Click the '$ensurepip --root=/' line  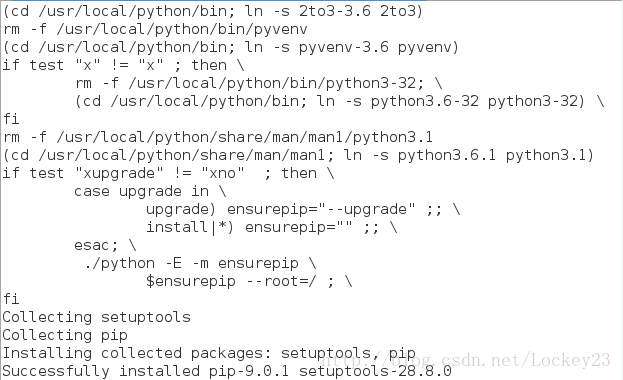click(249, 281)
